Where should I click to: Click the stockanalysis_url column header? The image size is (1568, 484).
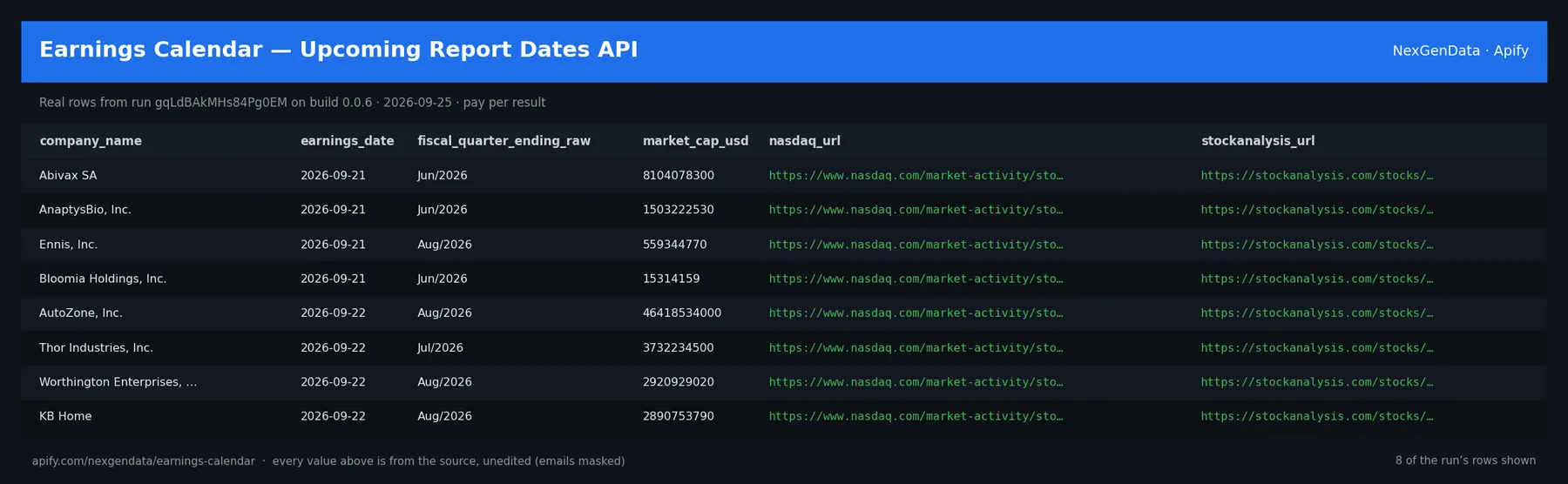(1258, 141)
